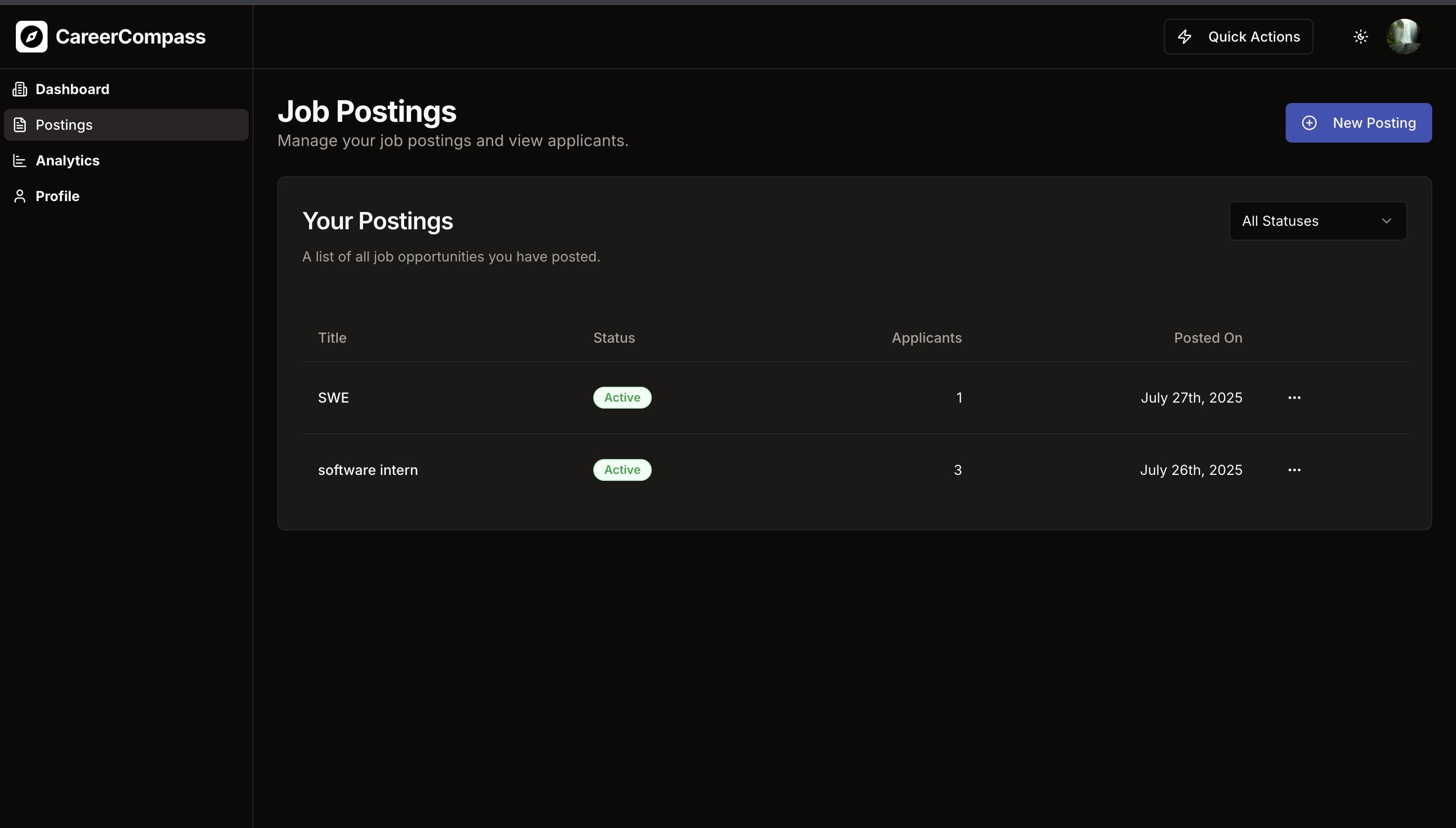Click the Profile person icon in sidebar
The width and height of the screenshot is (1456, 828).
(20, 196)
